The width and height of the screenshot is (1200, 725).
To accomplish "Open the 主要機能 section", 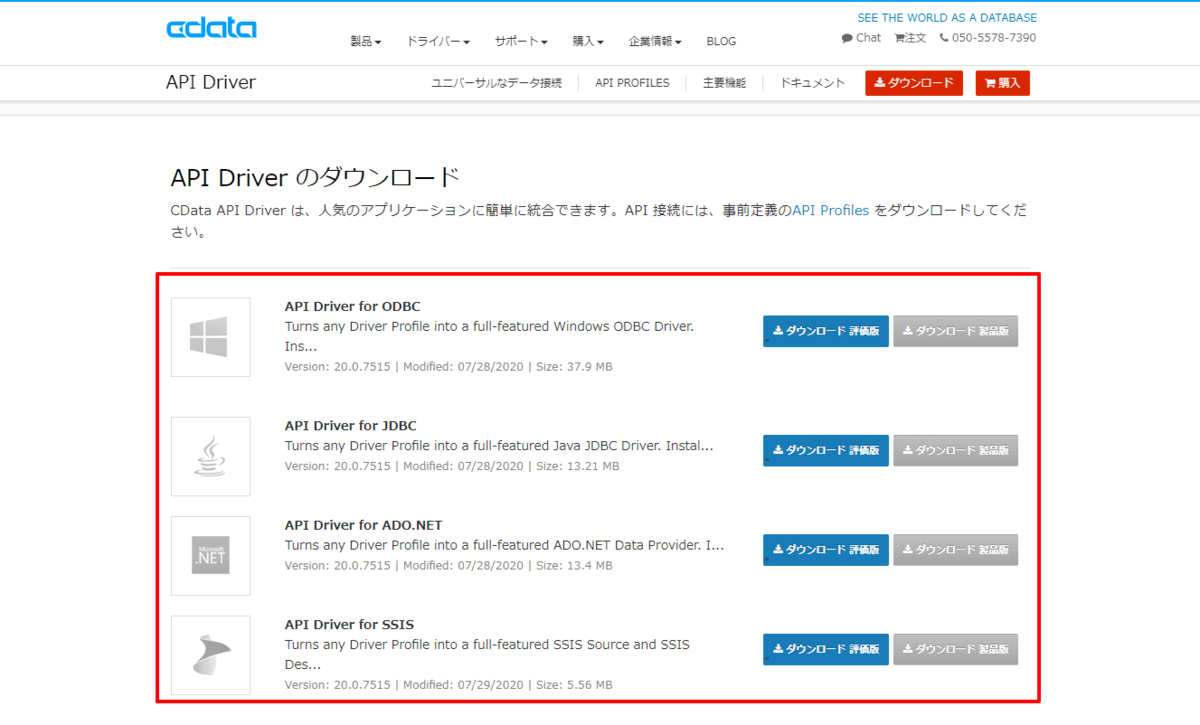I will coord(724,83).
